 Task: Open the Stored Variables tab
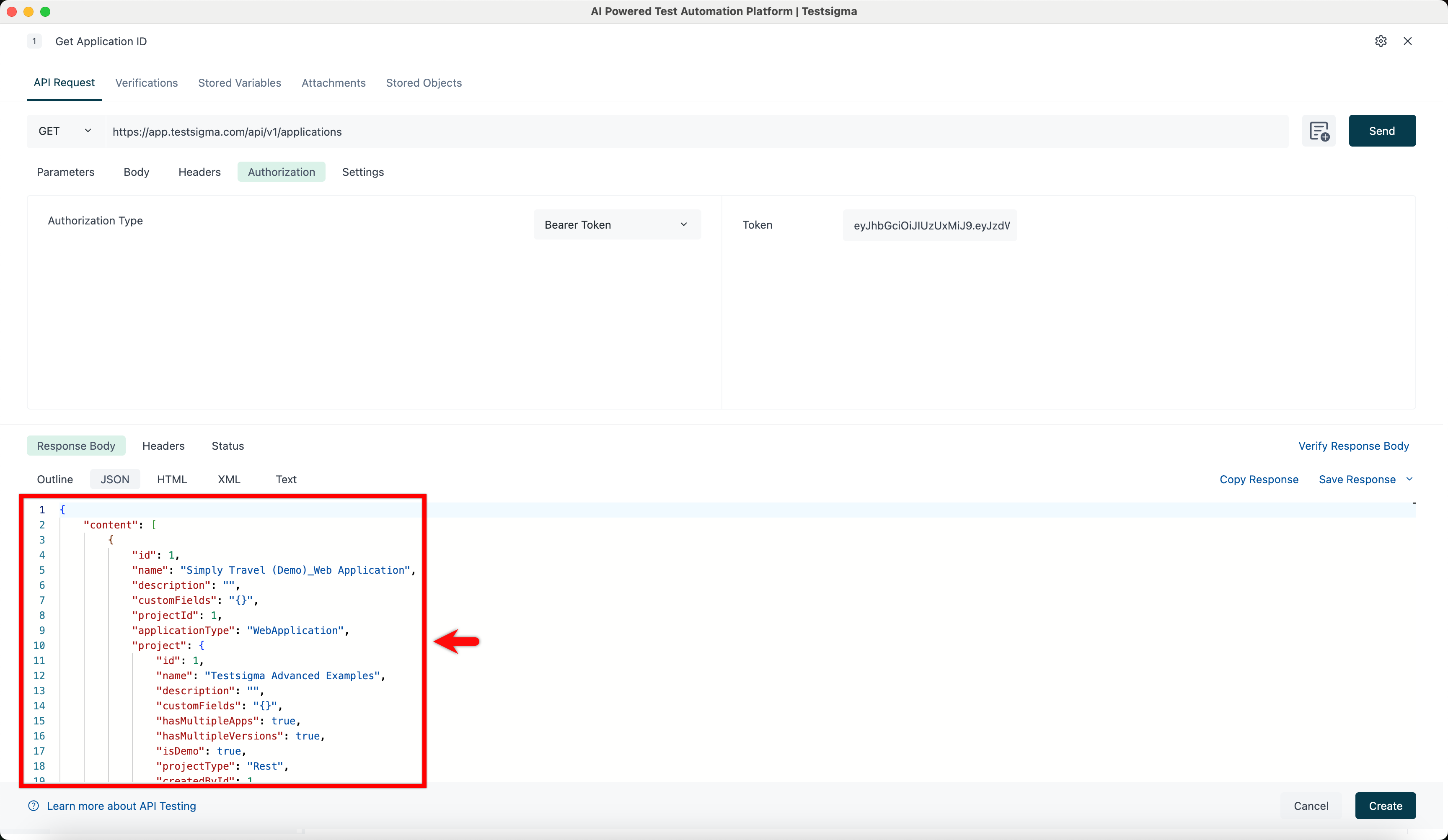click(240, 82)
